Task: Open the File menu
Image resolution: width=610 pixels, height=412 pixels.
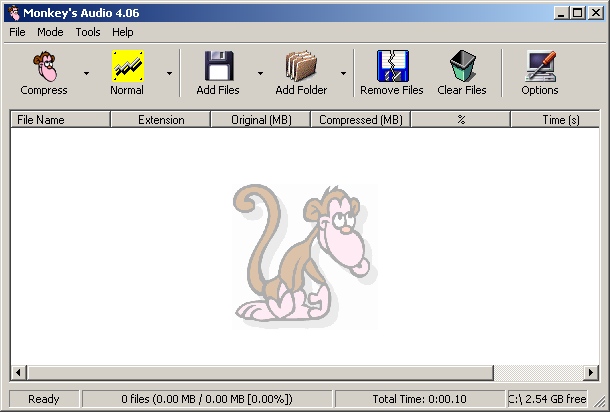Action: pyautogui.click(x=17, y=32)
